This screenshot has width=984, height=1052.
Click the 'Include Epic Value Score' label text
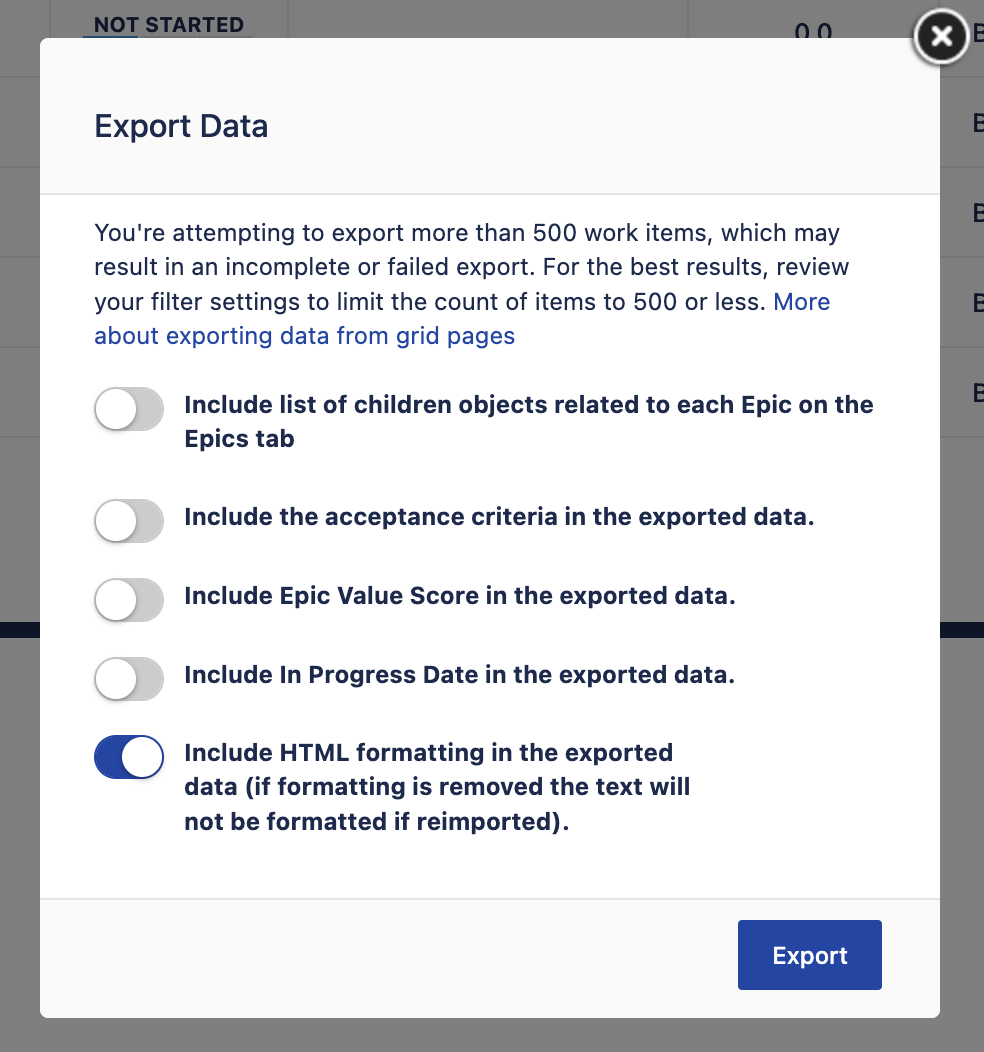tap(459, 596)
